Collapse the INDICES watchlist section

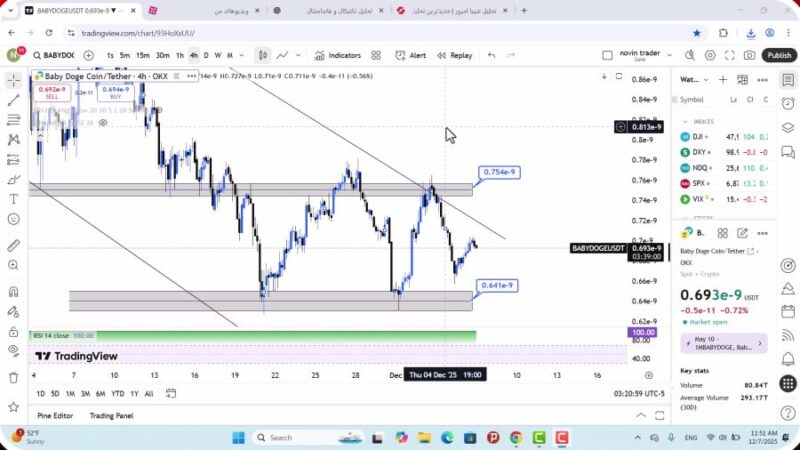click(x=686, y=120)
